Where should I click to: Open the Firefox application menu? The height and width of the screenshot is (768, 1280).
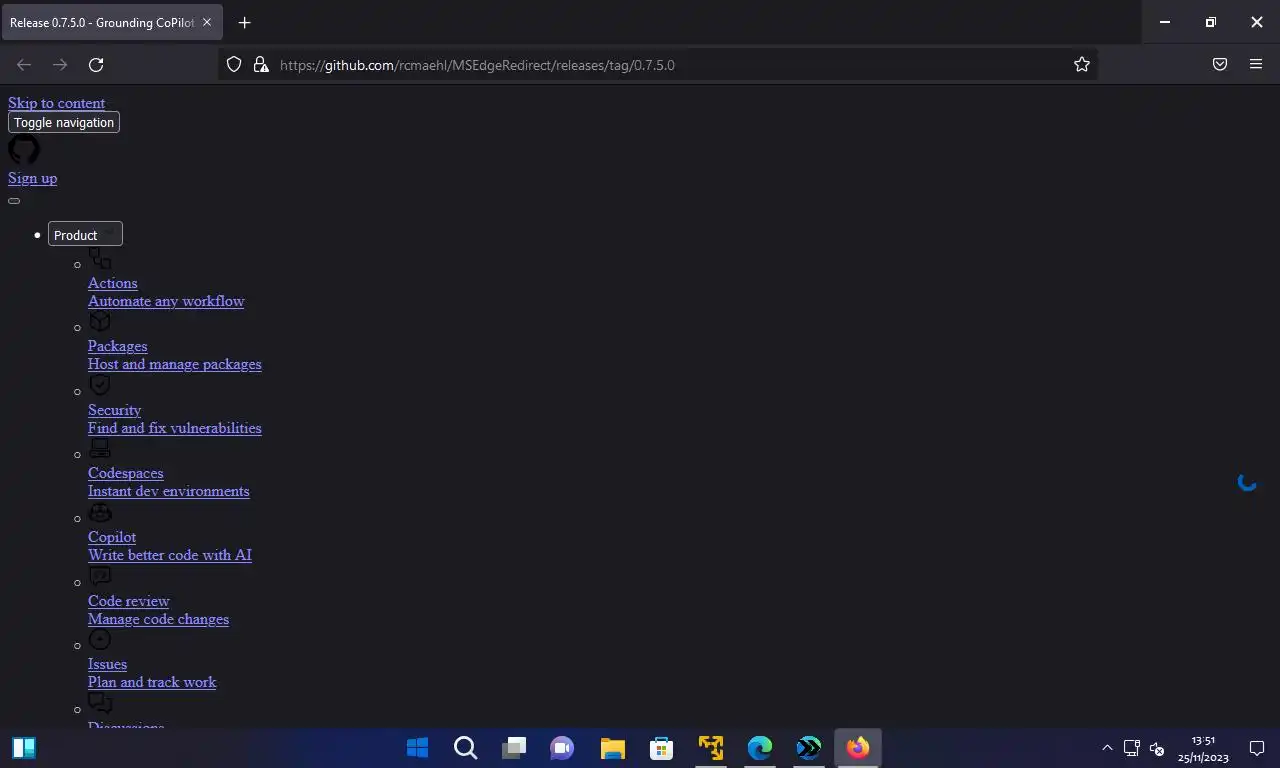tap(1256, 64)
